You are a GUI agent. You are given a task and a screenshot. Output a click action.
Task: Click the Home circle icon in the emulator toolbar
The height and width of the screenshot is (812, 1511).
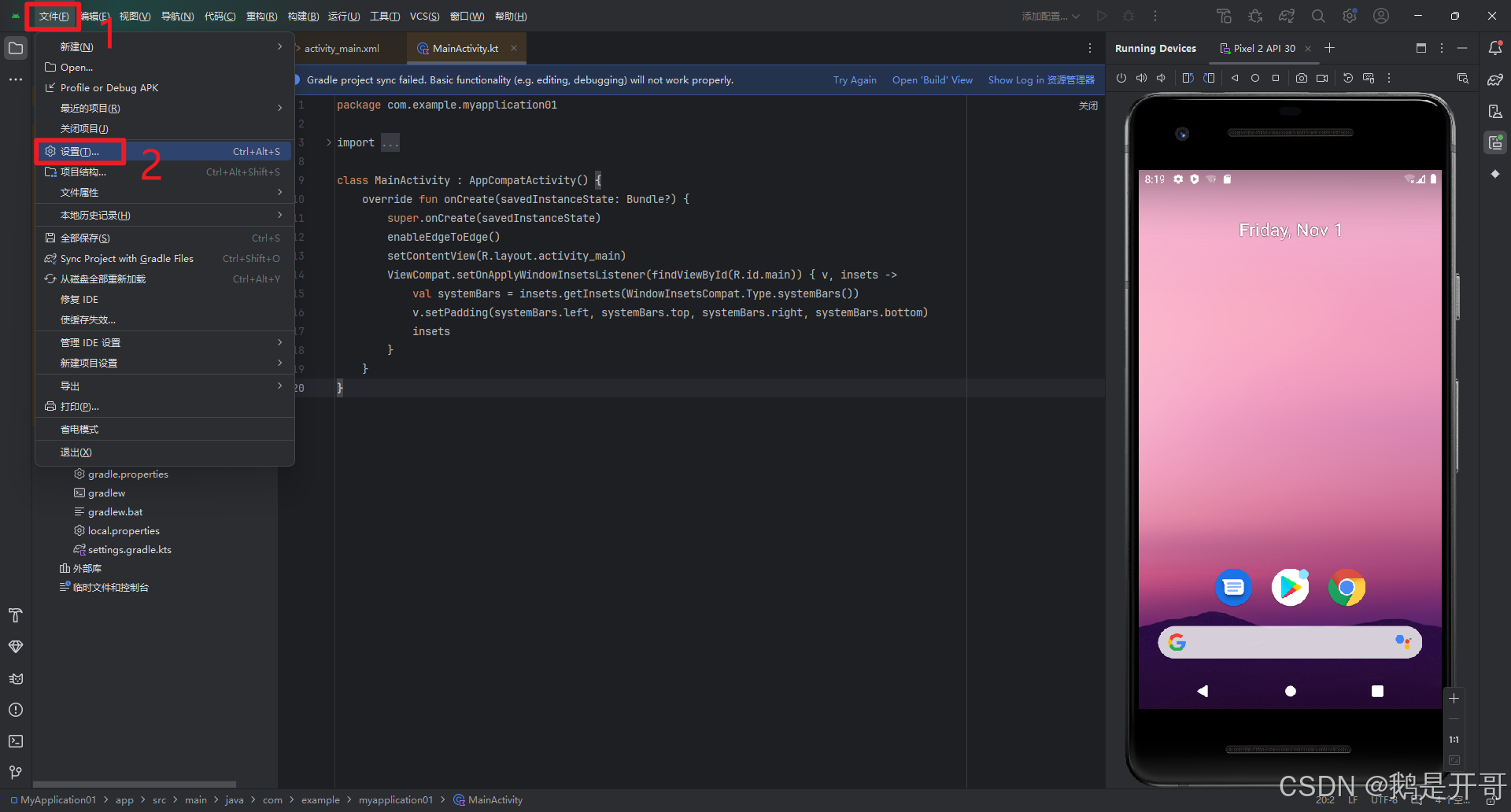[1255, 78]
